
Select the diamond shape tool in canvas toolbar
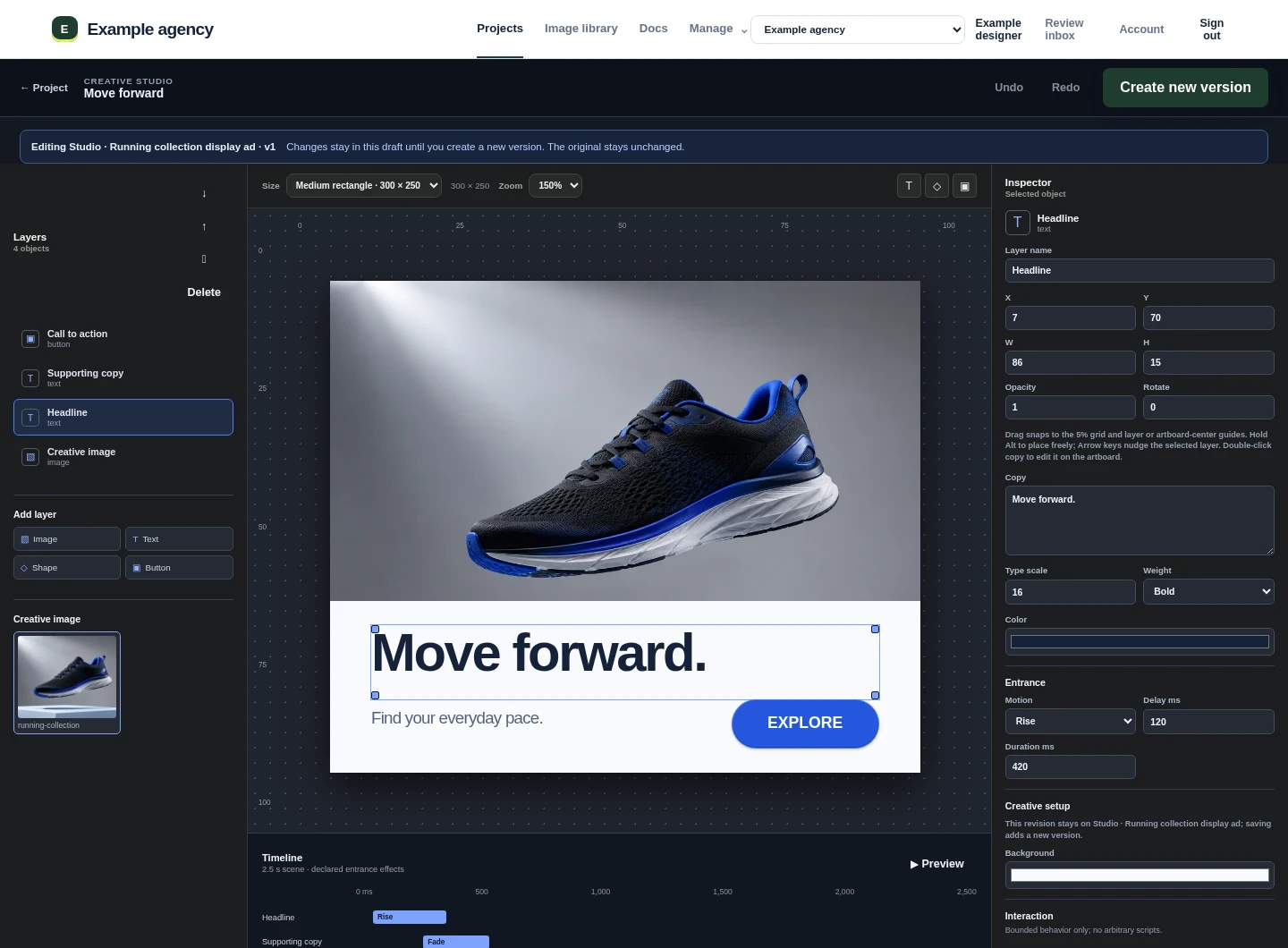(936, 186)
